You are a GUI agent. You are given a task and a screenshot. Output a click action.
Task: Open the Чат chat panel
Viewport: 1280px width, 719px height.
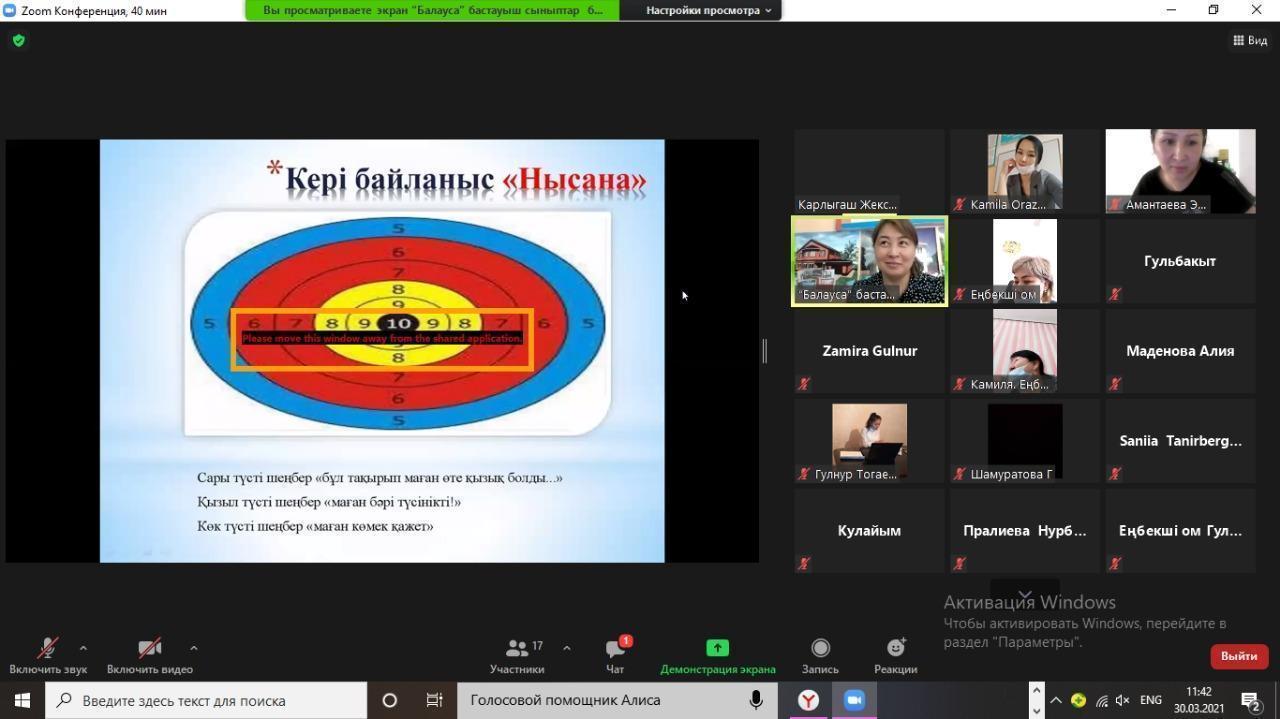click(x=615, y=655)
